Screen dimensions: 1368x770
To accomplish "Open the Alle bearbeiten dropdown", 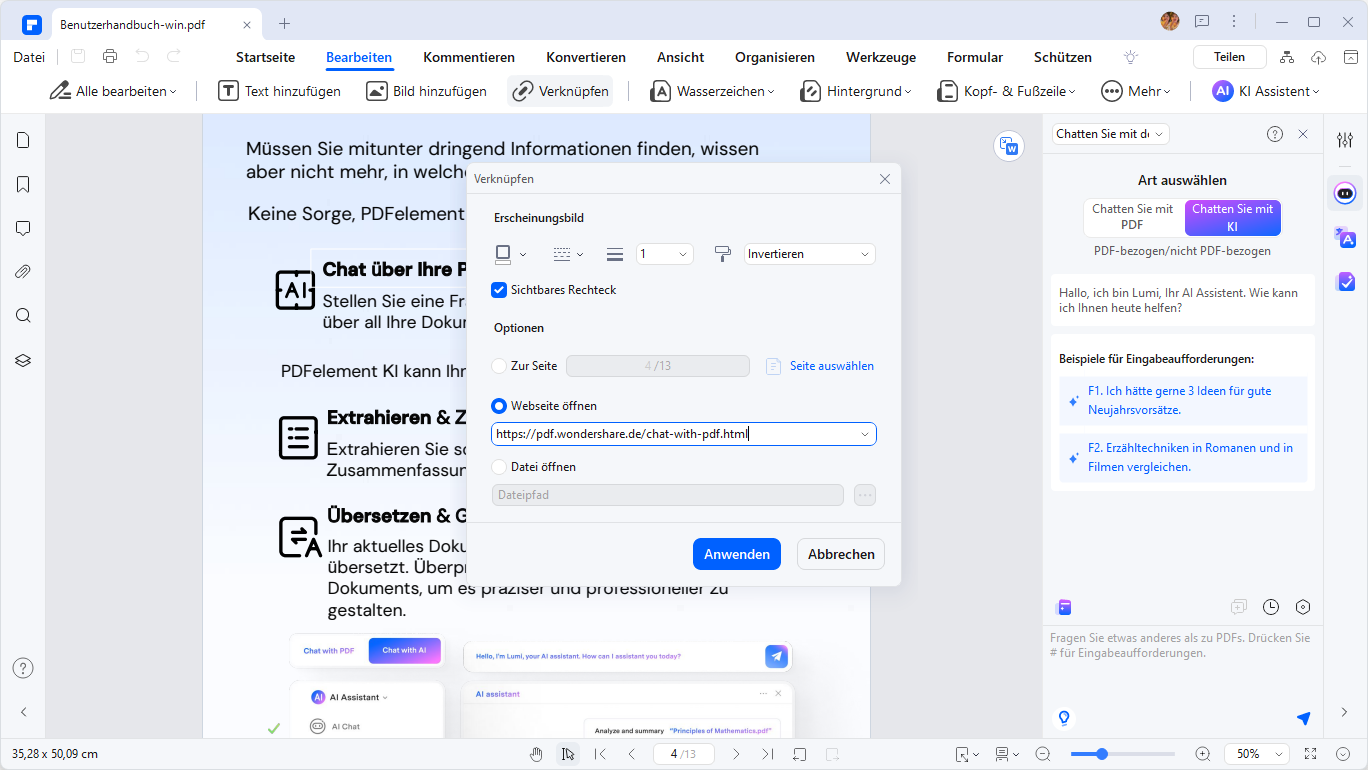I will (x=113, y=91).
